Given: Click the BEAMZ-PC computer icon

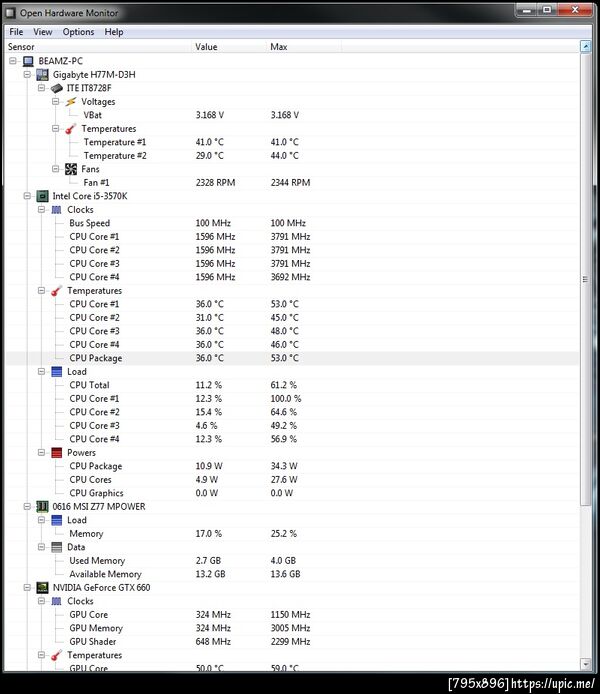Looking at the screenshot, I should (29, 61).
